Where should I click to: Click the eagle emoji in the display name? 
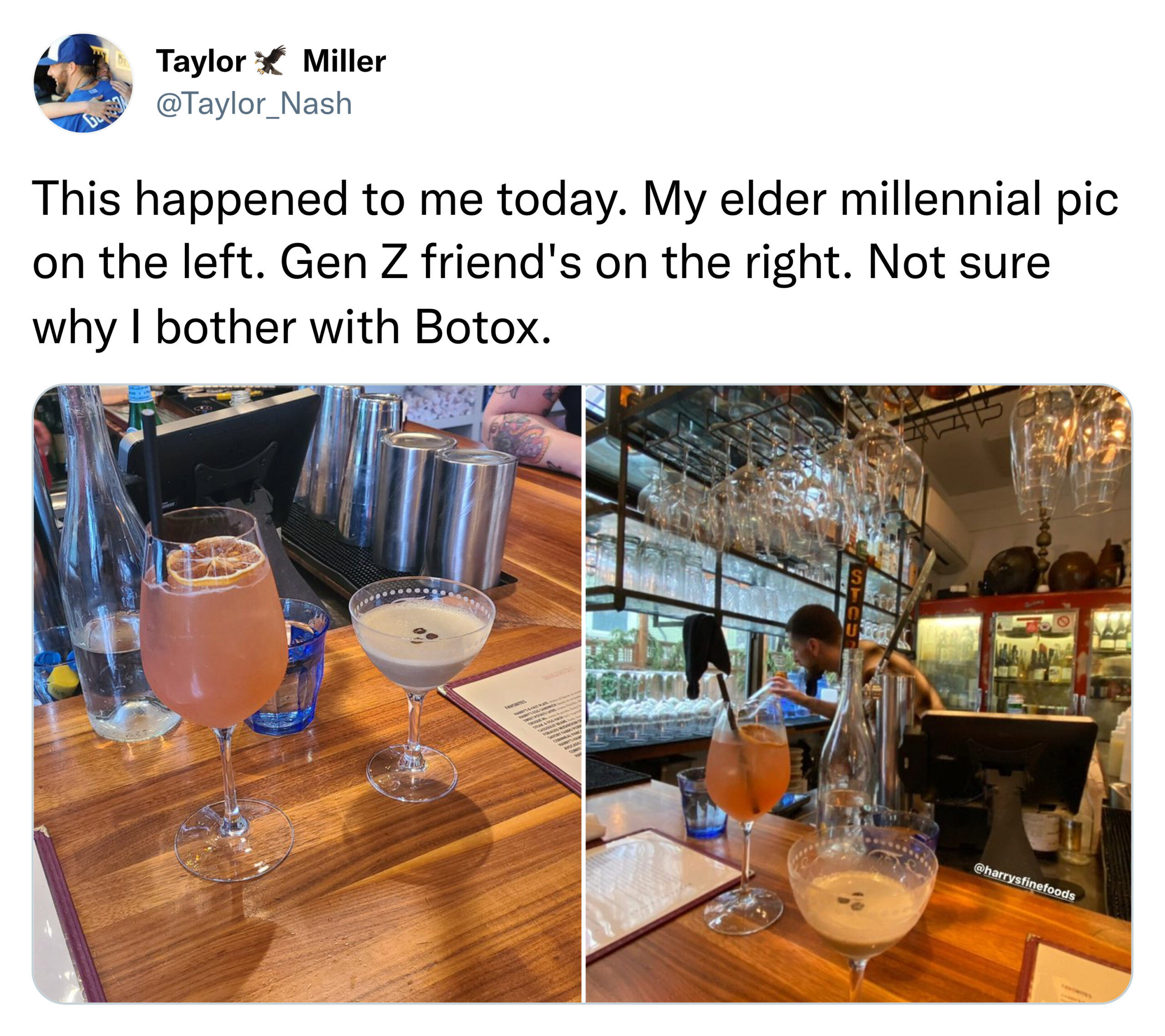click(269, 61)
